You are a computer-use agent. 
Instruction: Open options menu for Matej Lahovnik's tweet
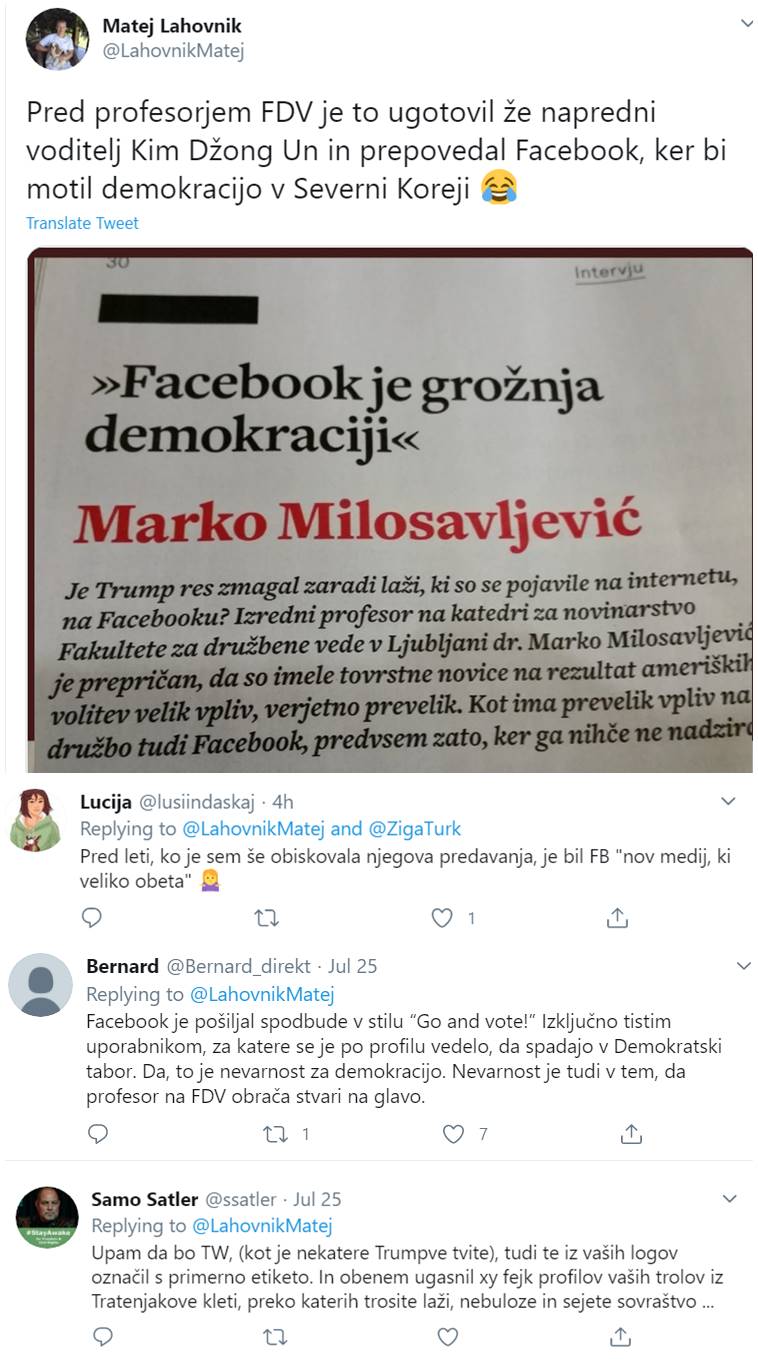pos(745,22)
